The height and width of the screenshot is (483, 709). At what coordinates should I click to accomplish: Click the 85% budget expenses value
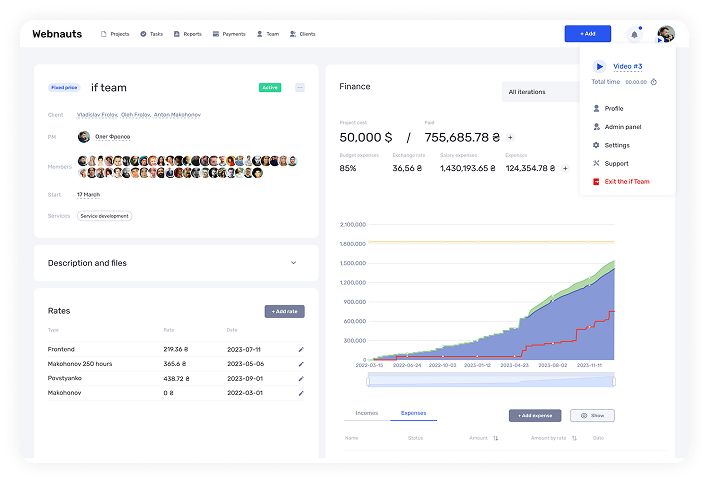pos(348,168)
